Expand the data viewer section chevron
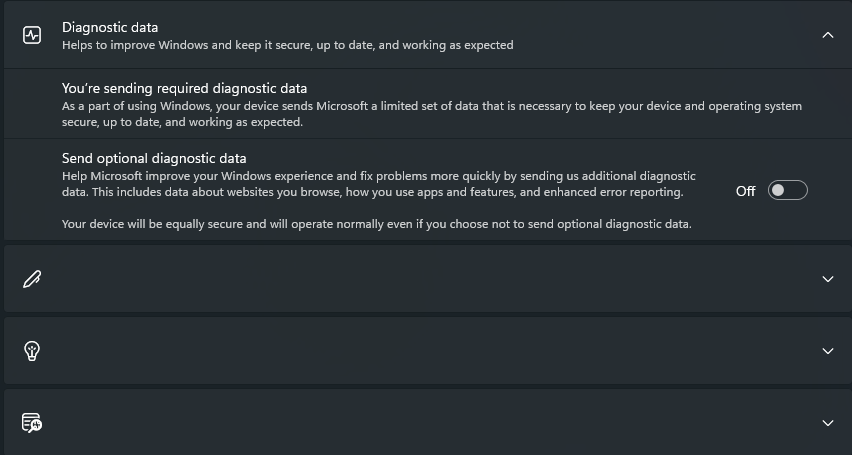 [828, 422]
